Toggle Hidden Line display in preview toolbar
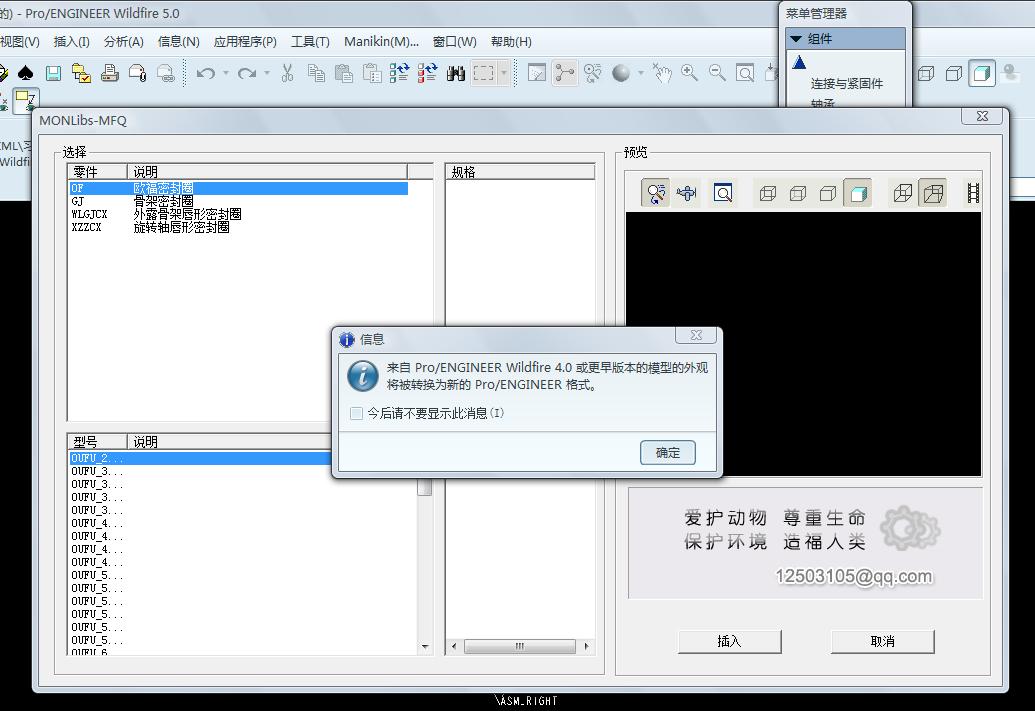 point(798,193)
